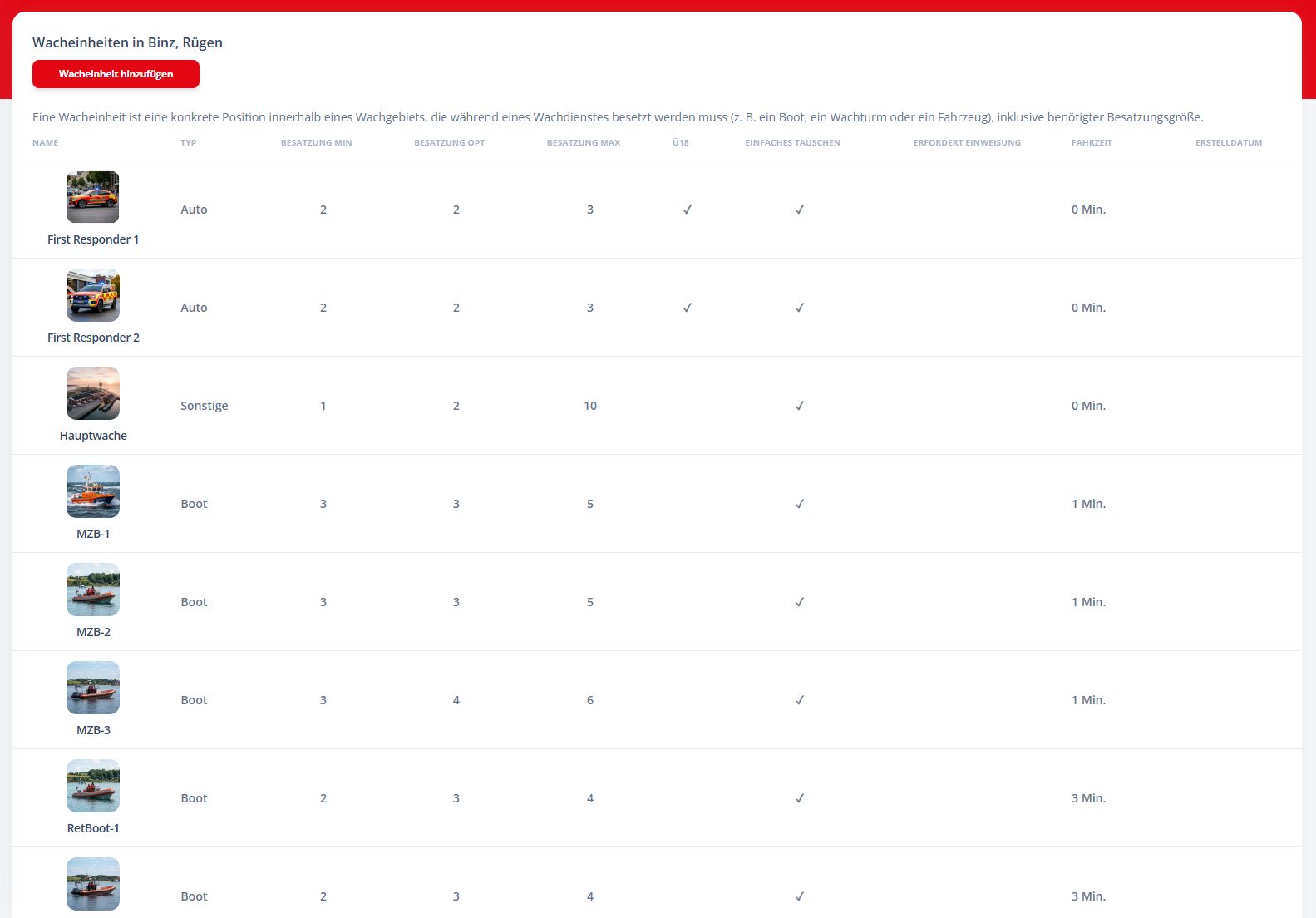
Task: Open the First Responder 1 thumbnail image
Action: tap(93, 197)
